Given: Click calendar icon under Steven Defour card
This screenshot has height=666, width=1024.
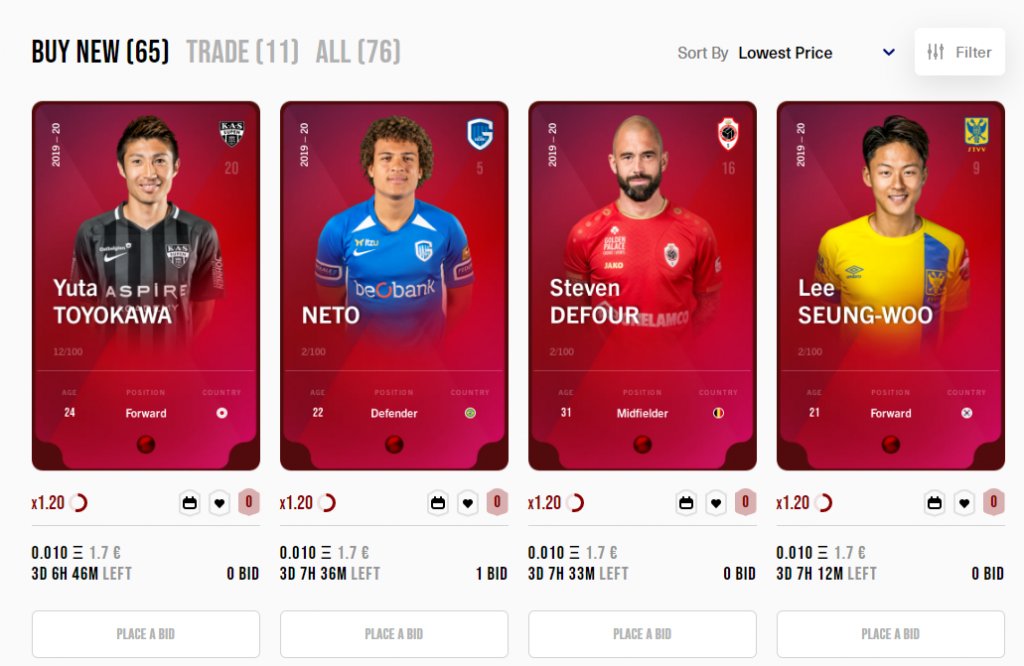Looking at the screenshot, I should pyautogui.click(x=686, y=503).
